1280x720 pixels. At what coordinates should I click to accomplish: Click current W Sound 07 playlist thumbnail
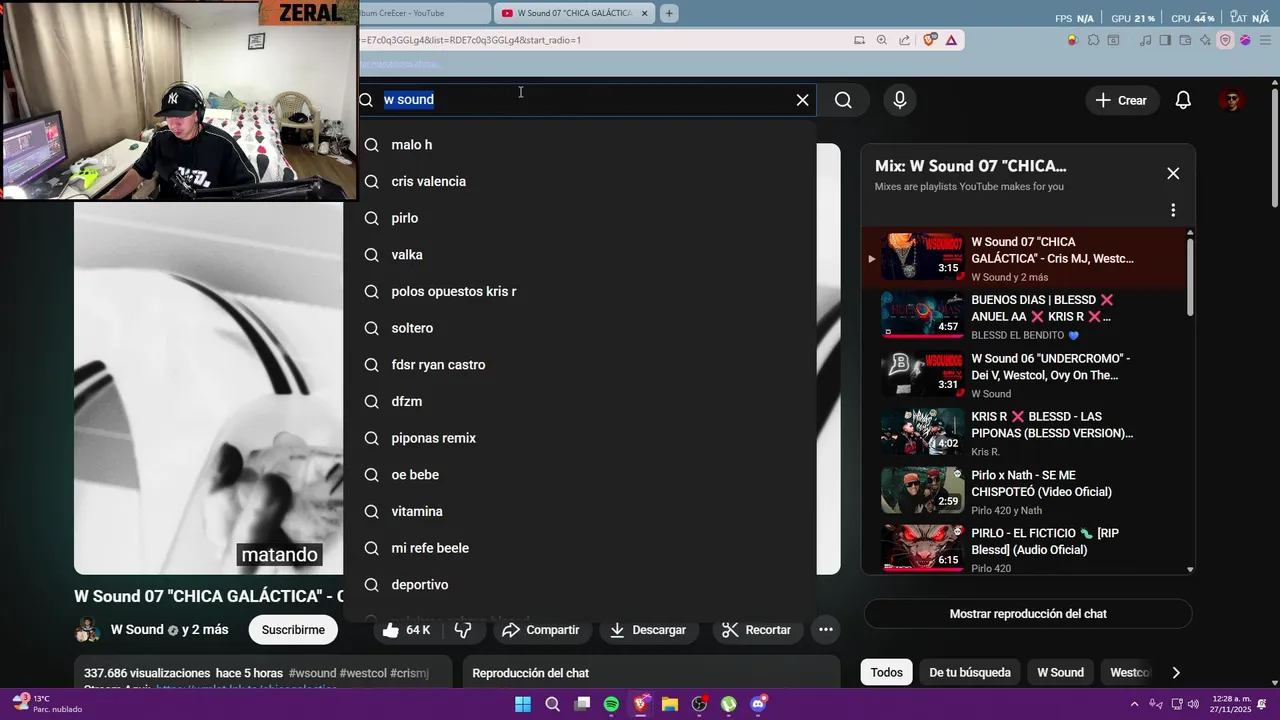click(922, 256)
